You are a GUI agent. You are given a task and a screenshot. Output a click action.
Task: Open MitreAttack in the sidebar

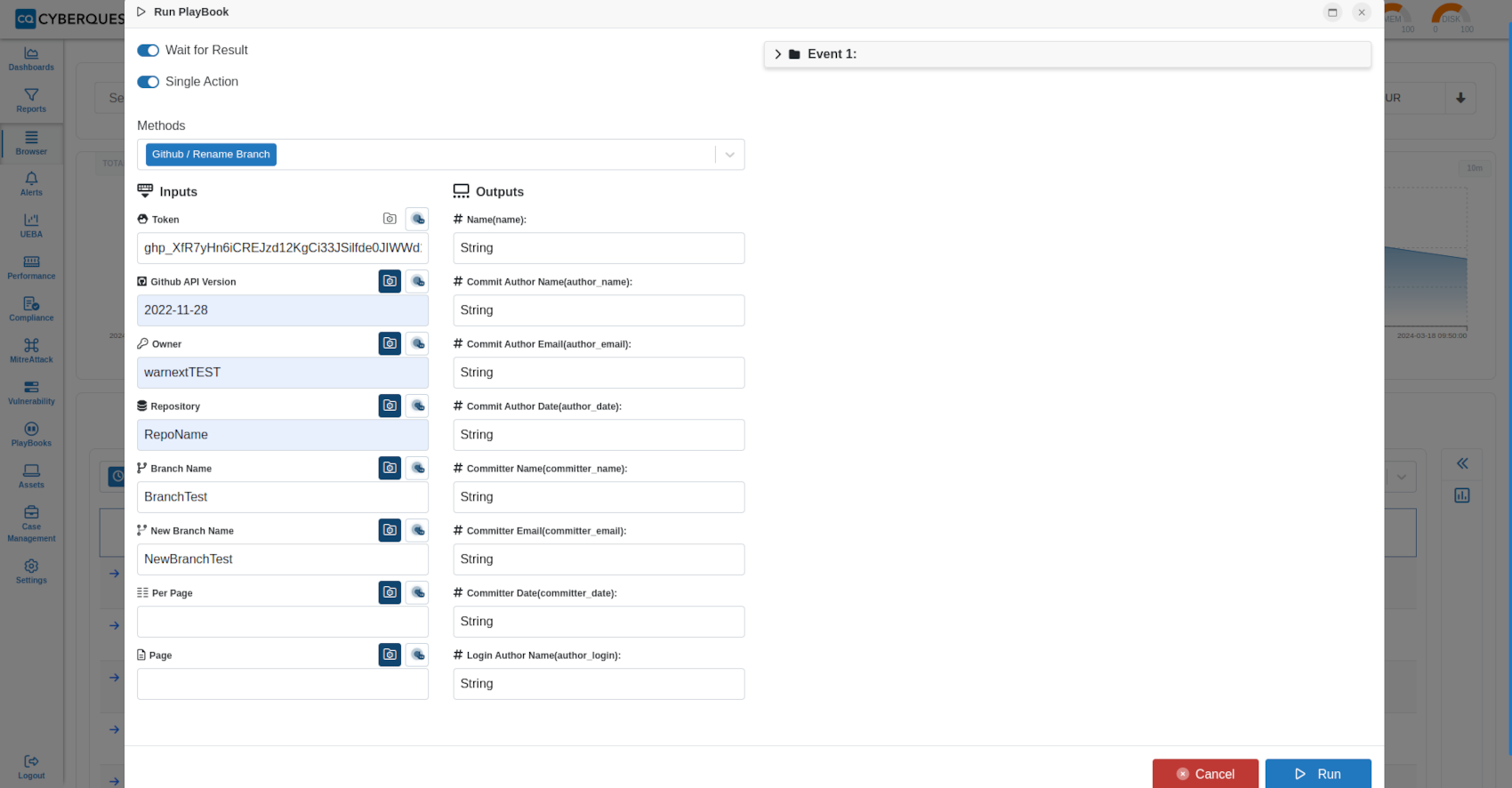31,351
